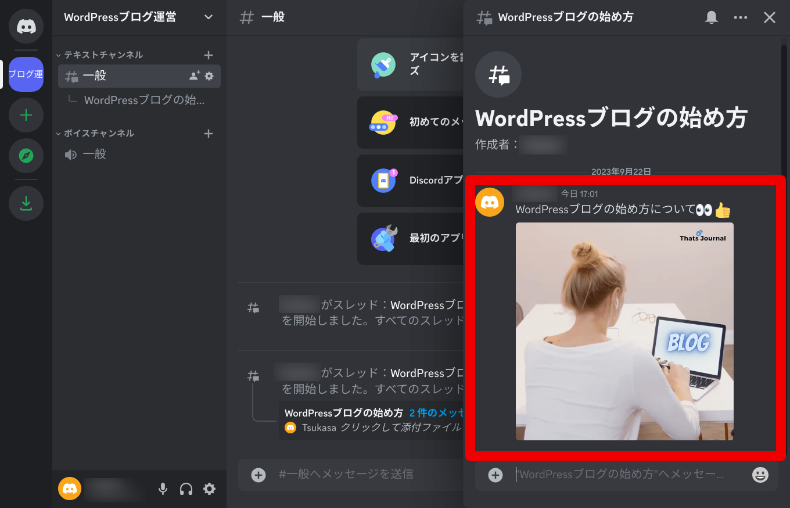Click the 2件のメッセージ link

436,413
